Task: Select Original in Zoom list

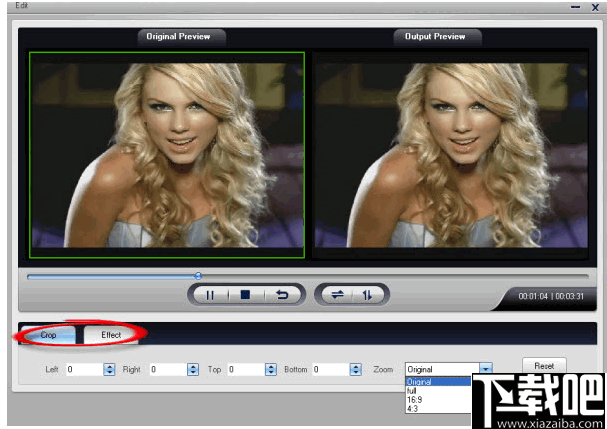Action: (438, 382)
